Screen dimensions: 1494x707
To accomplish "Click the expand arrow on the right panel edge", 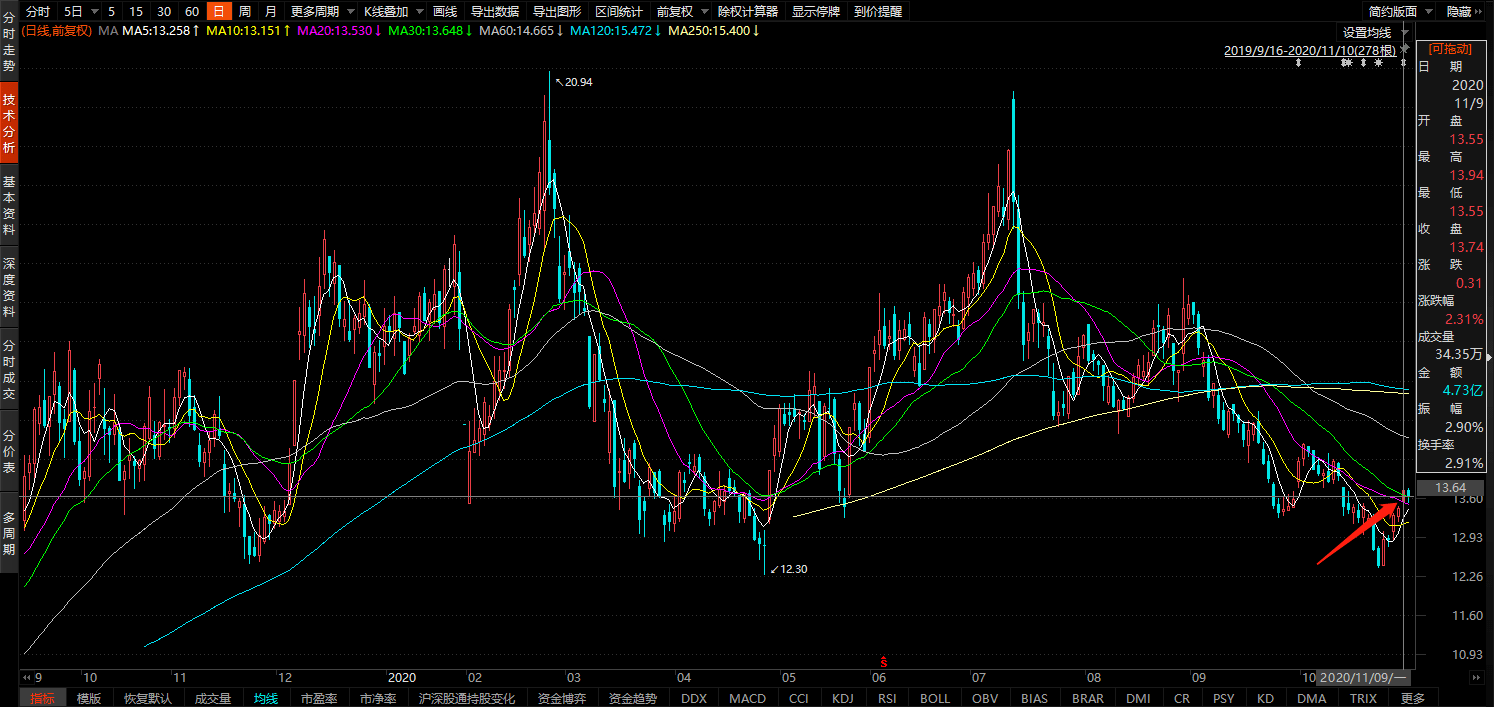I will (x=1489, y=356).
